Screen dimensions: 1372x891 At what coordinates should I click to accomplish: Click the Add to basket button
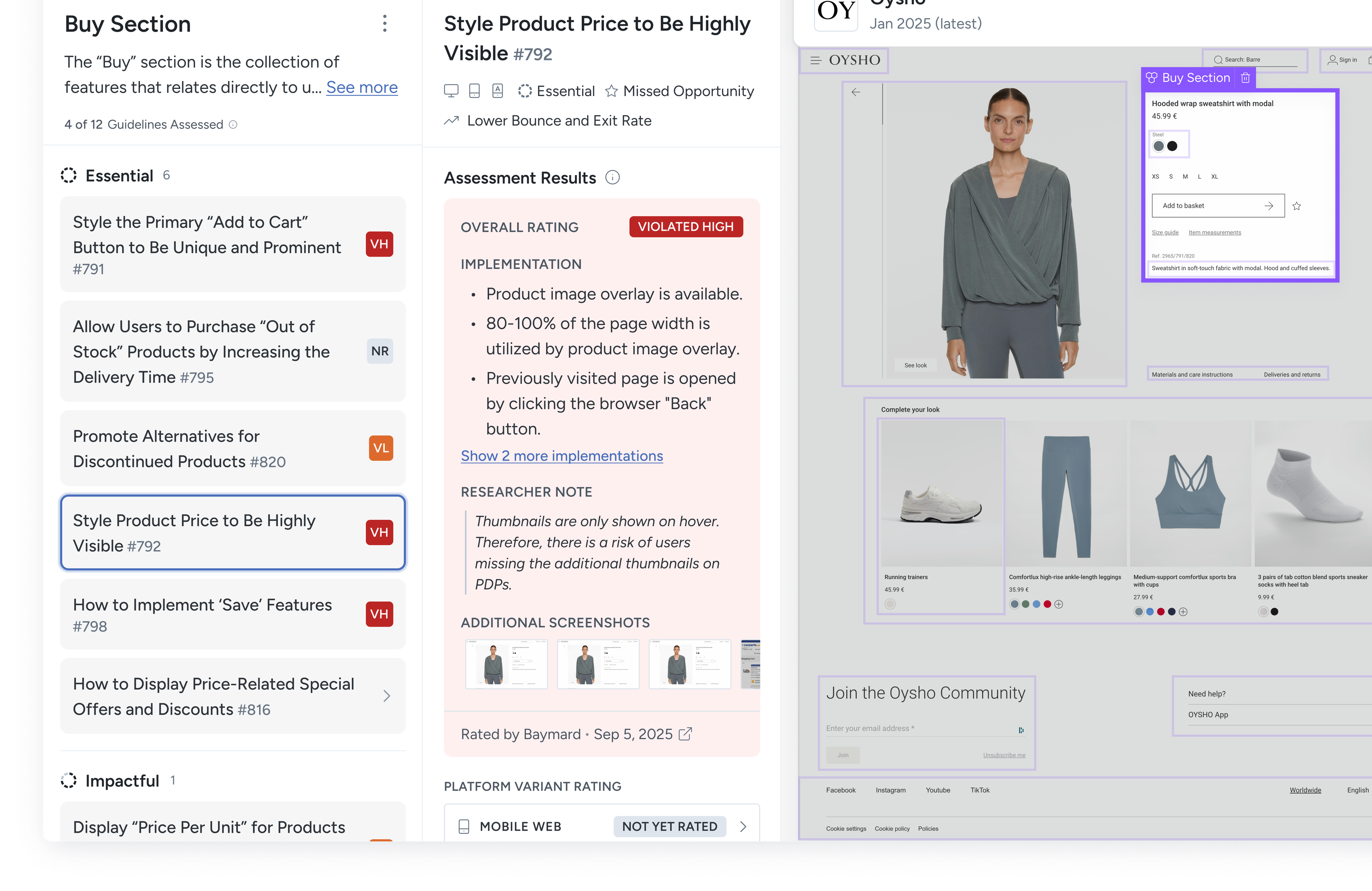point(1218,206)
